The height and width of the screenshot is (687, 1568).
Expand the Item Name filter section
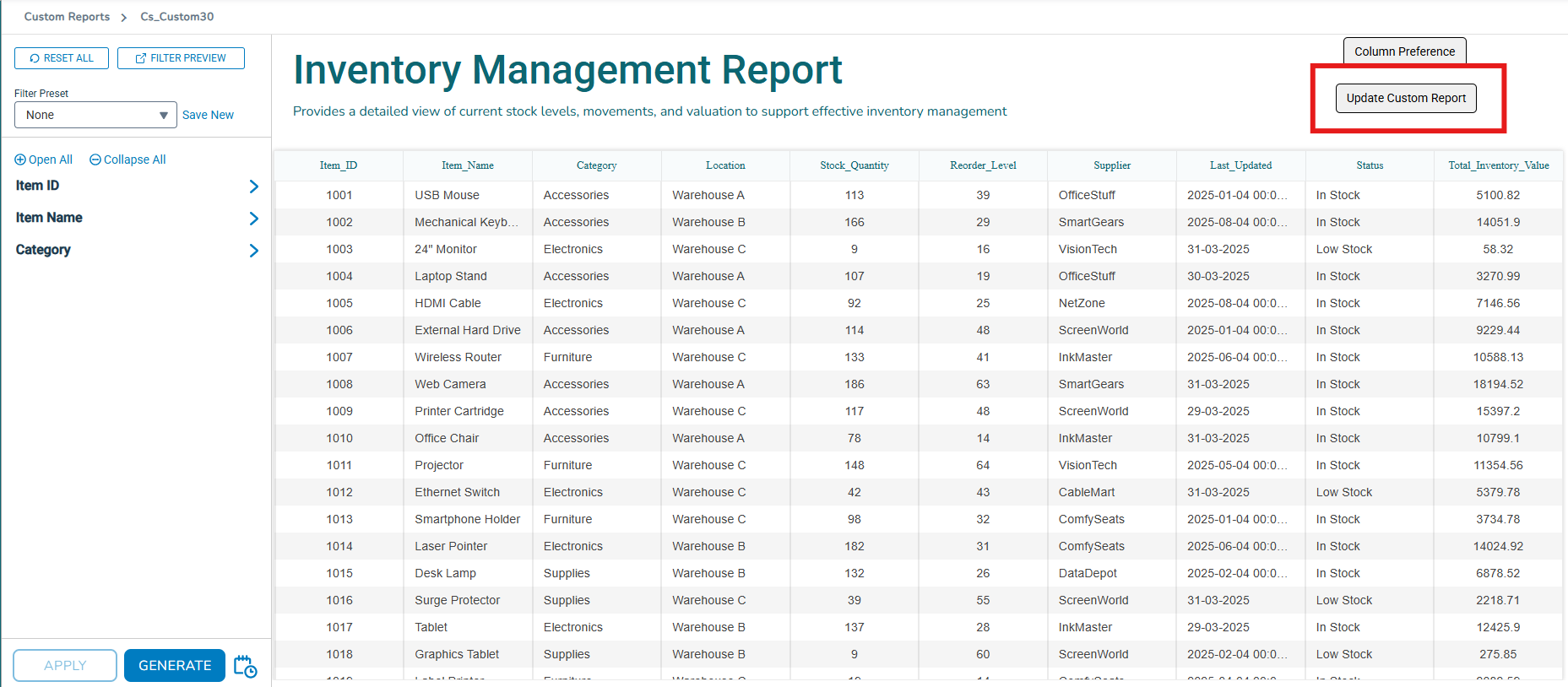coord(253,219)
